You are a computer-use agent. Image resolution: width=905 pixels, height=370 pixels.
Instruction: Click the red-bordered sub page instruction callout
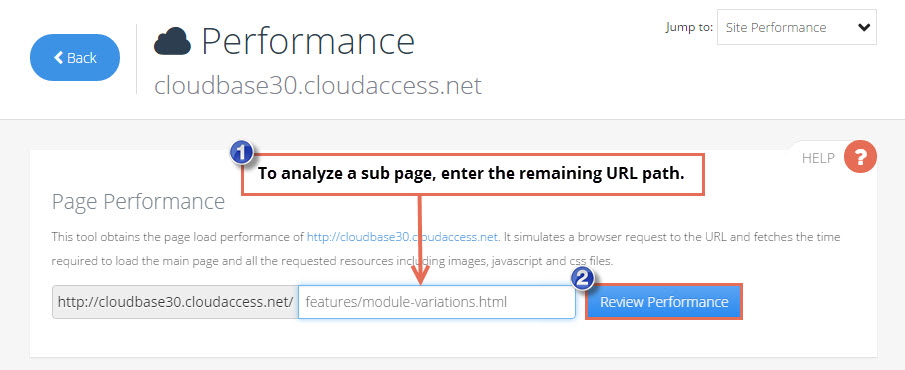pyautogui.click(x=473, y=174)
